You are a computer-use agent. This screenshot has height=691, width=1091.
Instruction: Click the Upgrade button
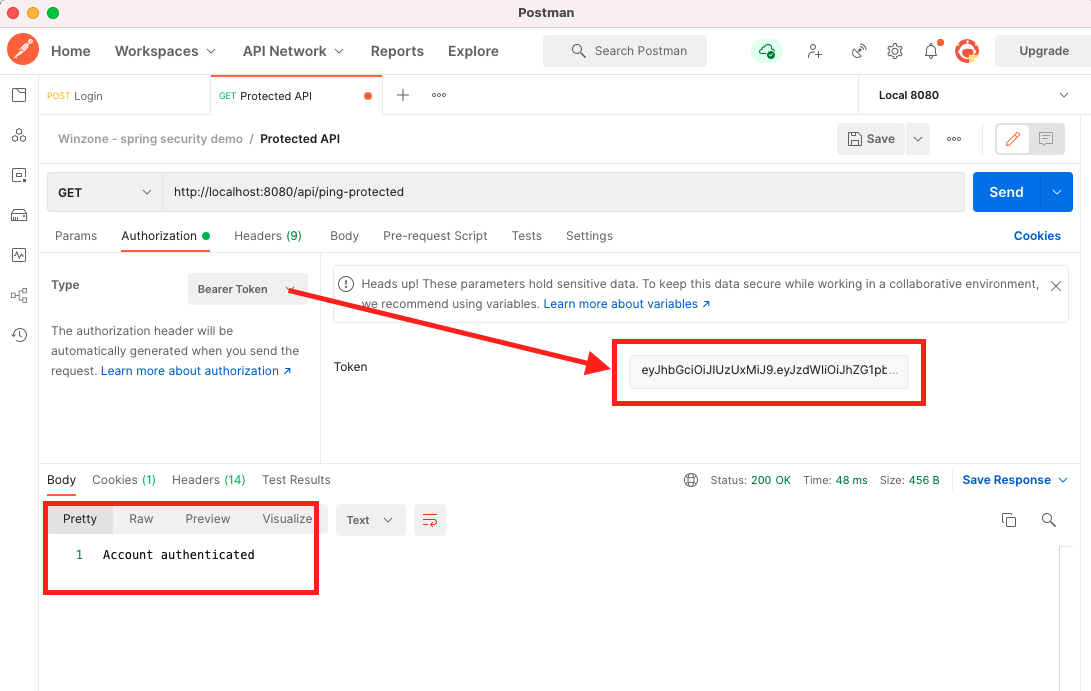pos(1044,51)
